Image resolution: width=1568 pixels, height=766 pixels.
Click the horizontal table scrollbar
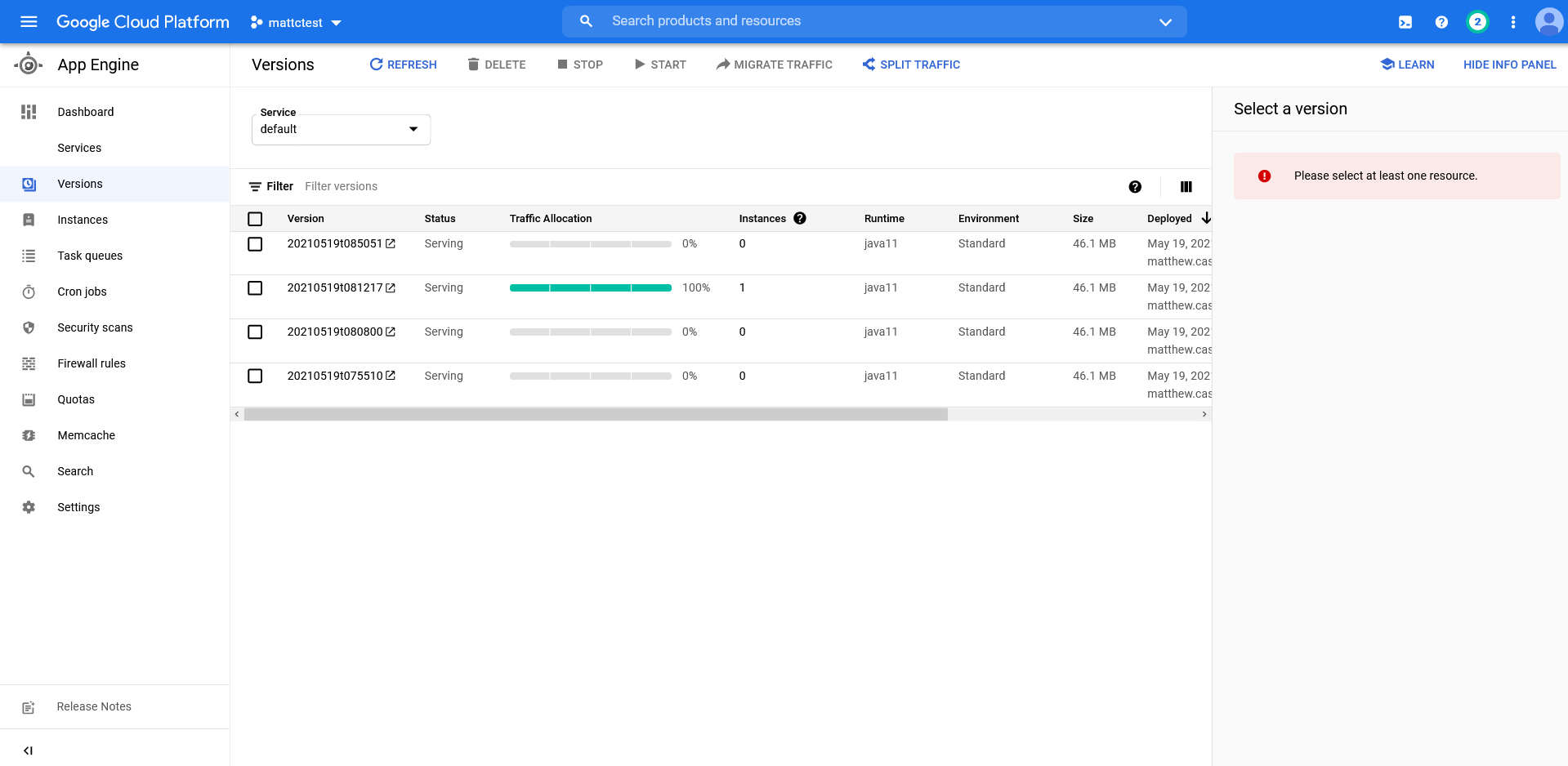pos(596,415)
